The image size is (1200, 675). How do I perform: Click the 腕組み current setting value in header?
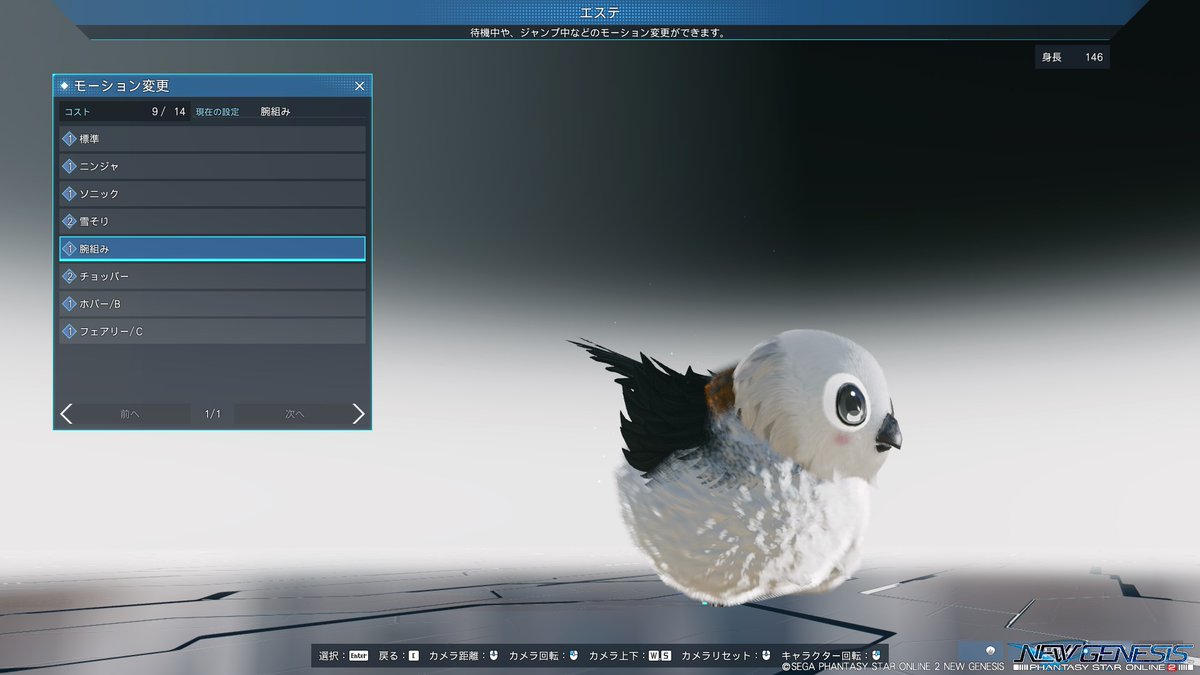(x=275, y=112)
